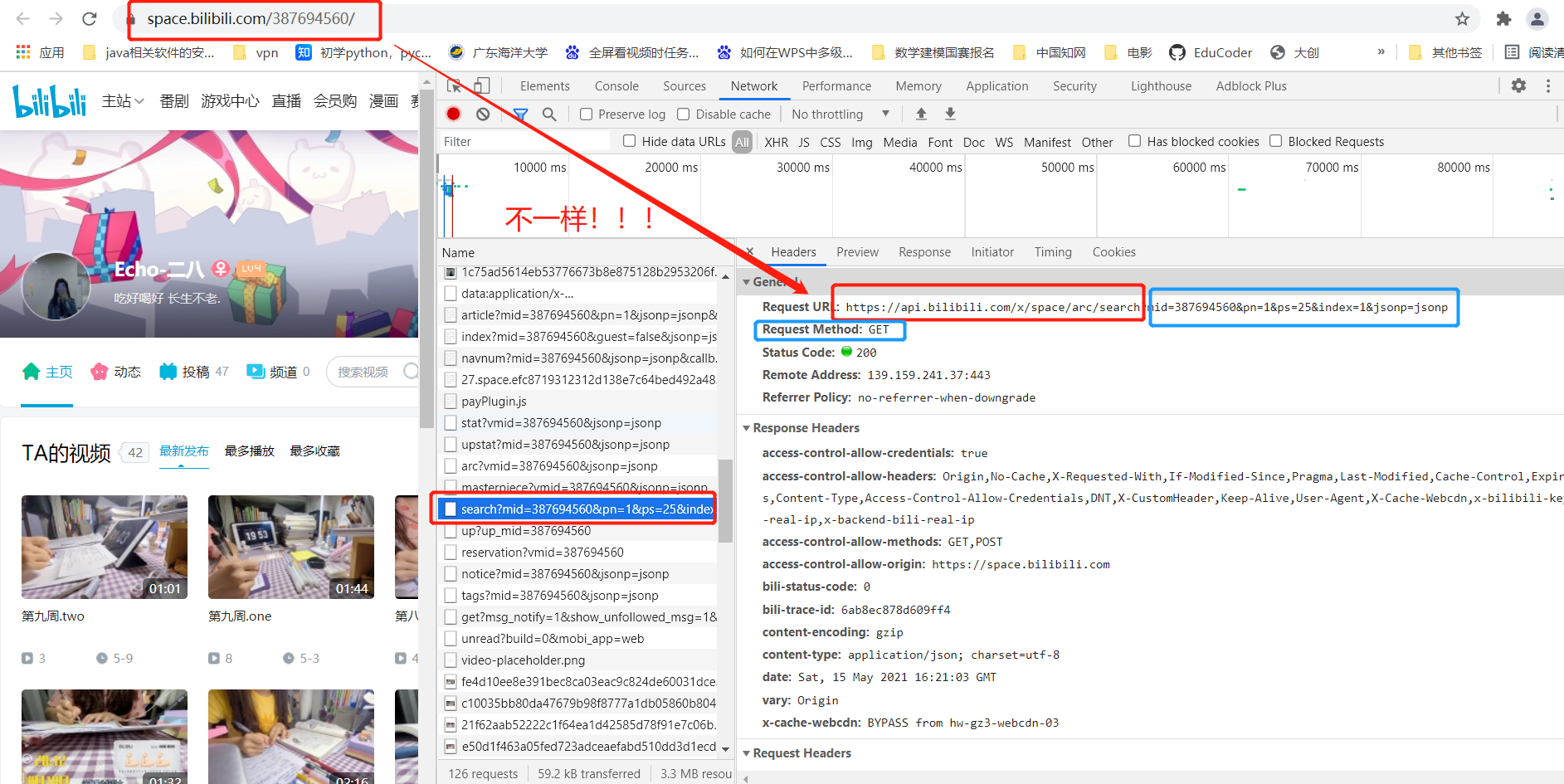Enable Disable cache checkbox
1564x784 pixels.
tap(684, 114)
